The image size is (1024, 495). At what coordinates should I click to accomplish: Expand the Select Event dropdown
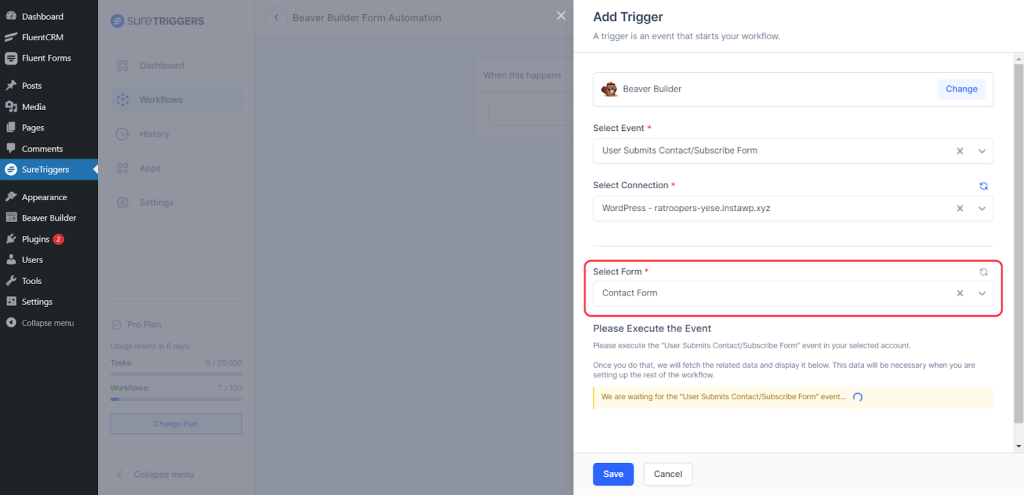pyautogui.click(x=982, y=151)
